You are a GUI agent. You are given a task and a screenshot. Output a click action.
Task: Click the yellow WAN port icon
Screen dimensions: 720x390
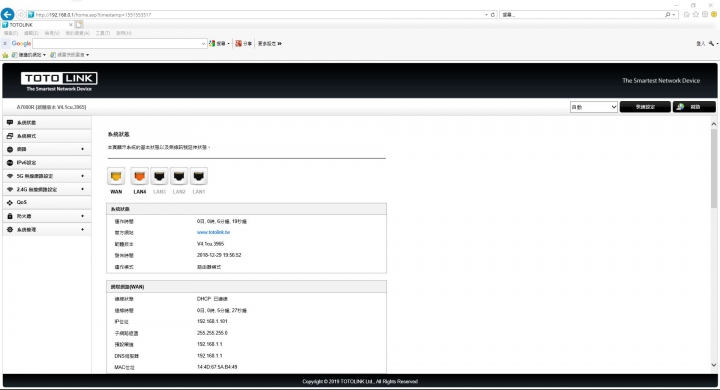click(x=116, y=176)
